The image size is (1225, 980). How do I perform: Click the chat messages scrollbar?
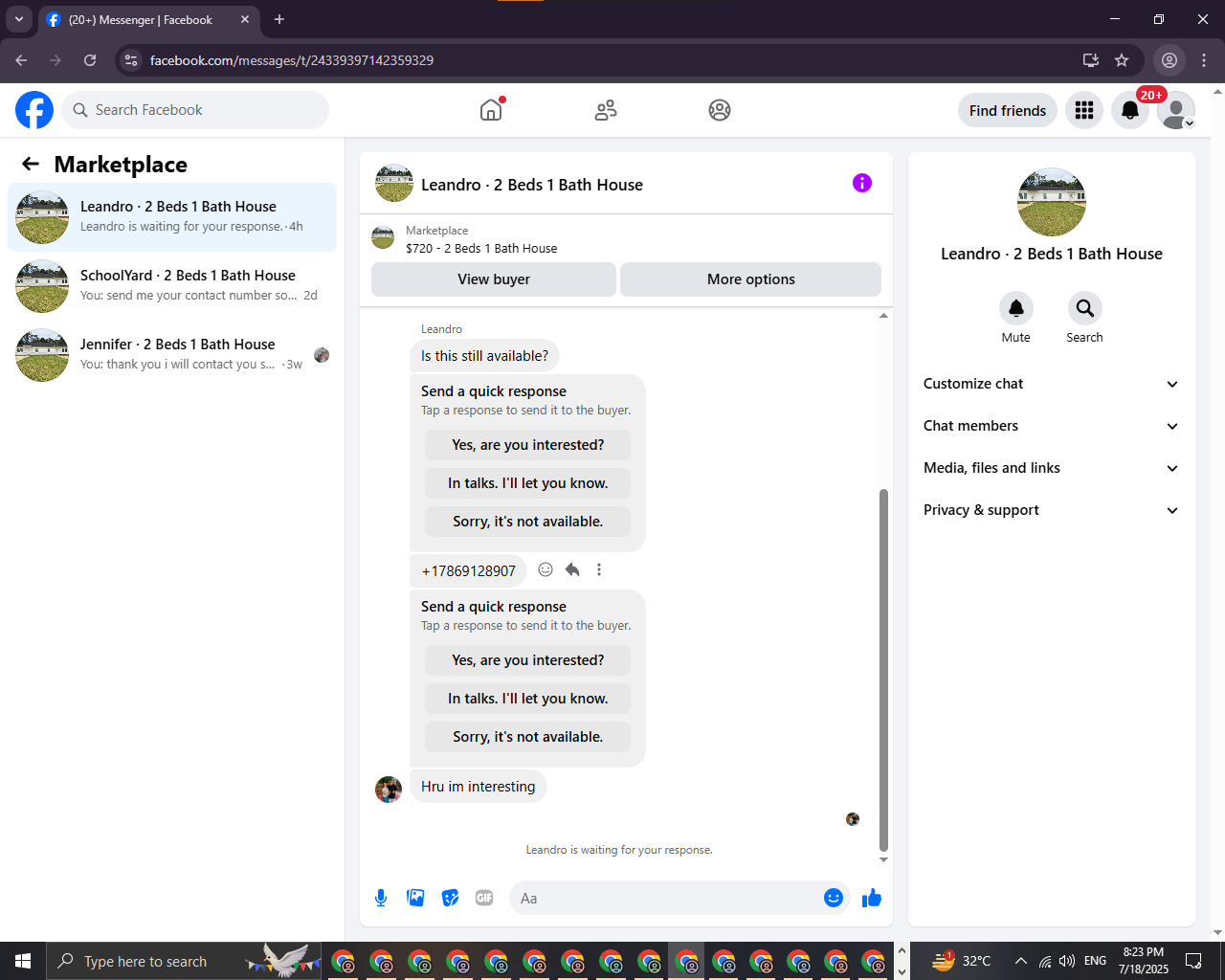883,670
